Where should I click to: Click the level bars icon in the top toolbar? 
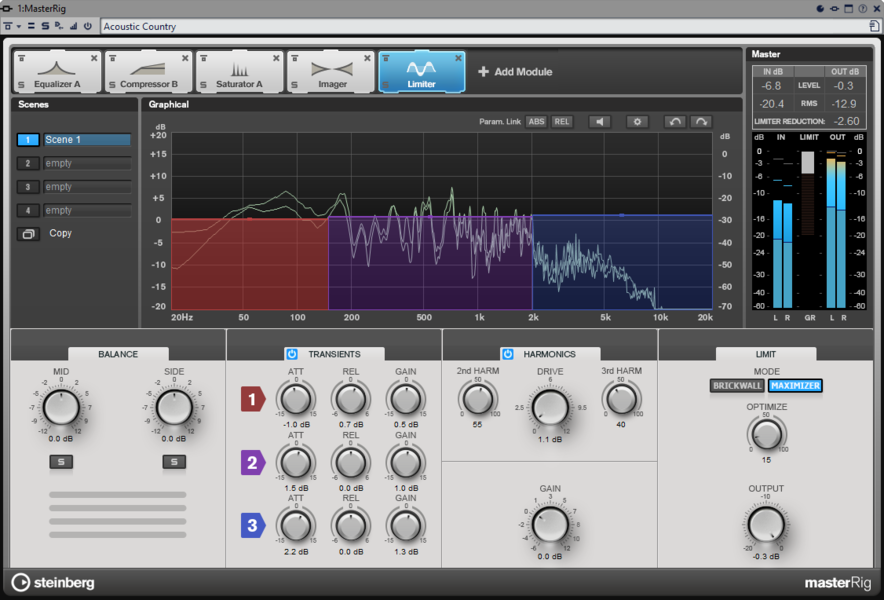pyautogui.click(x=73, y=26)
